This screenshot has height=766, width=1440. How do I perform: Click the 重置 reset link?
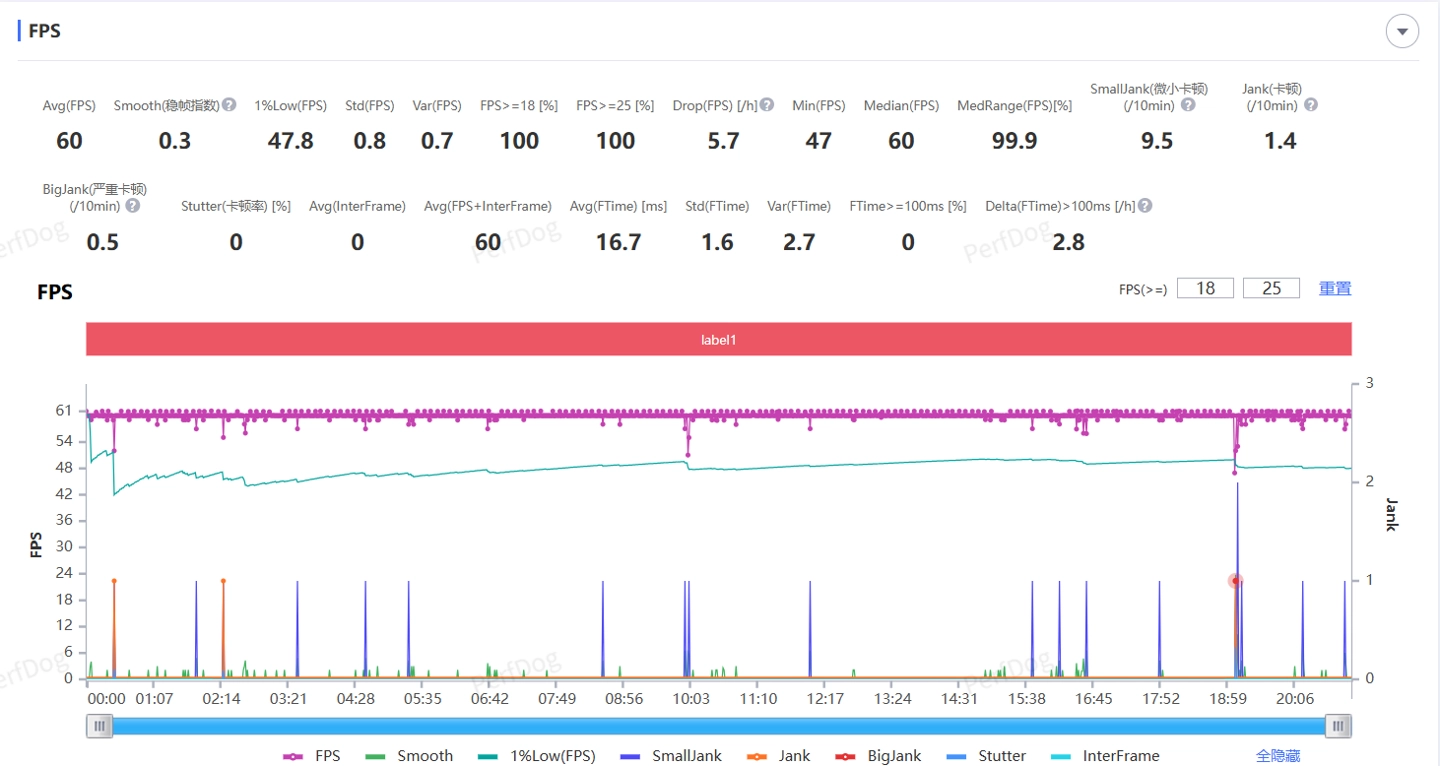point(1335,288)
